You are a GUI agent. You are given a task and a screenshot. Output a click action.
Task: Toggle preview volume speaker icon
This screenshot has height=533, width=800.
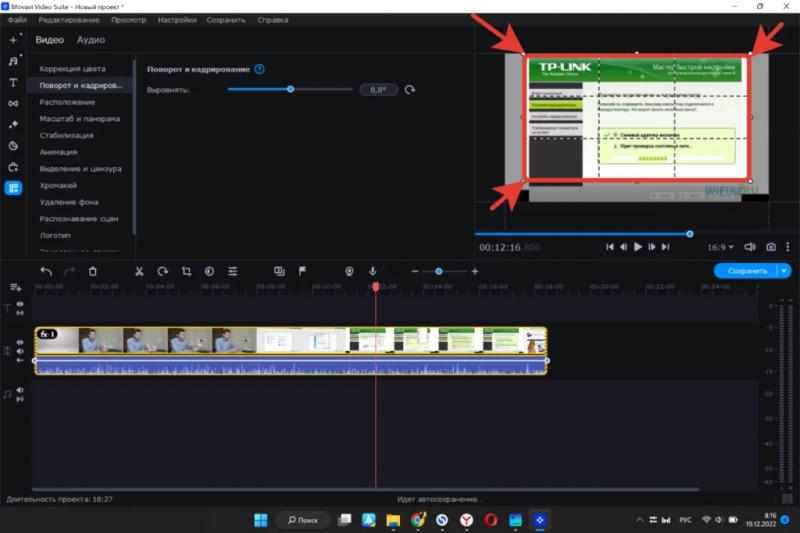(750, 246)
